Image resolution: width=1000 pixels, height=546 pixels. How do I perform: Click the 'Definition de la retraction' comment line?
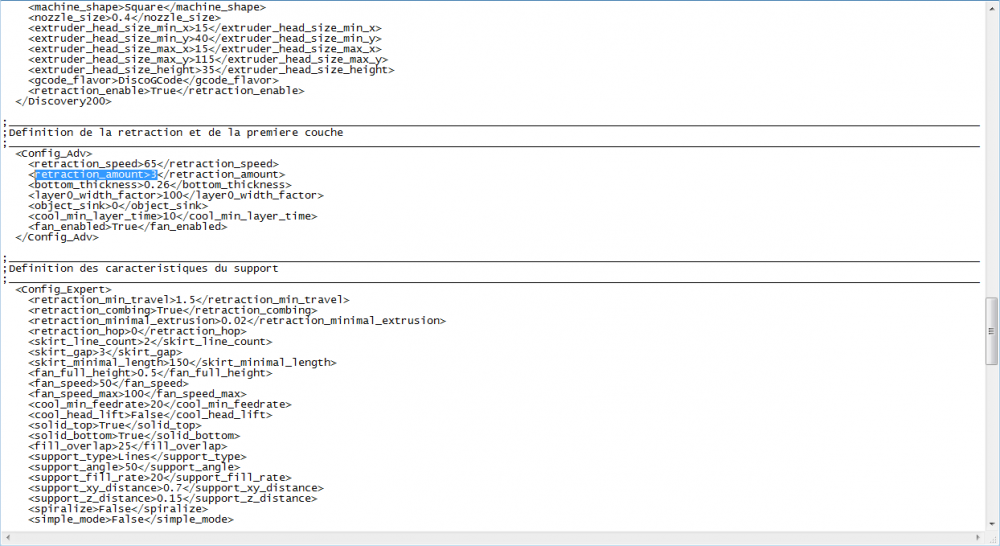pos(176,132)
